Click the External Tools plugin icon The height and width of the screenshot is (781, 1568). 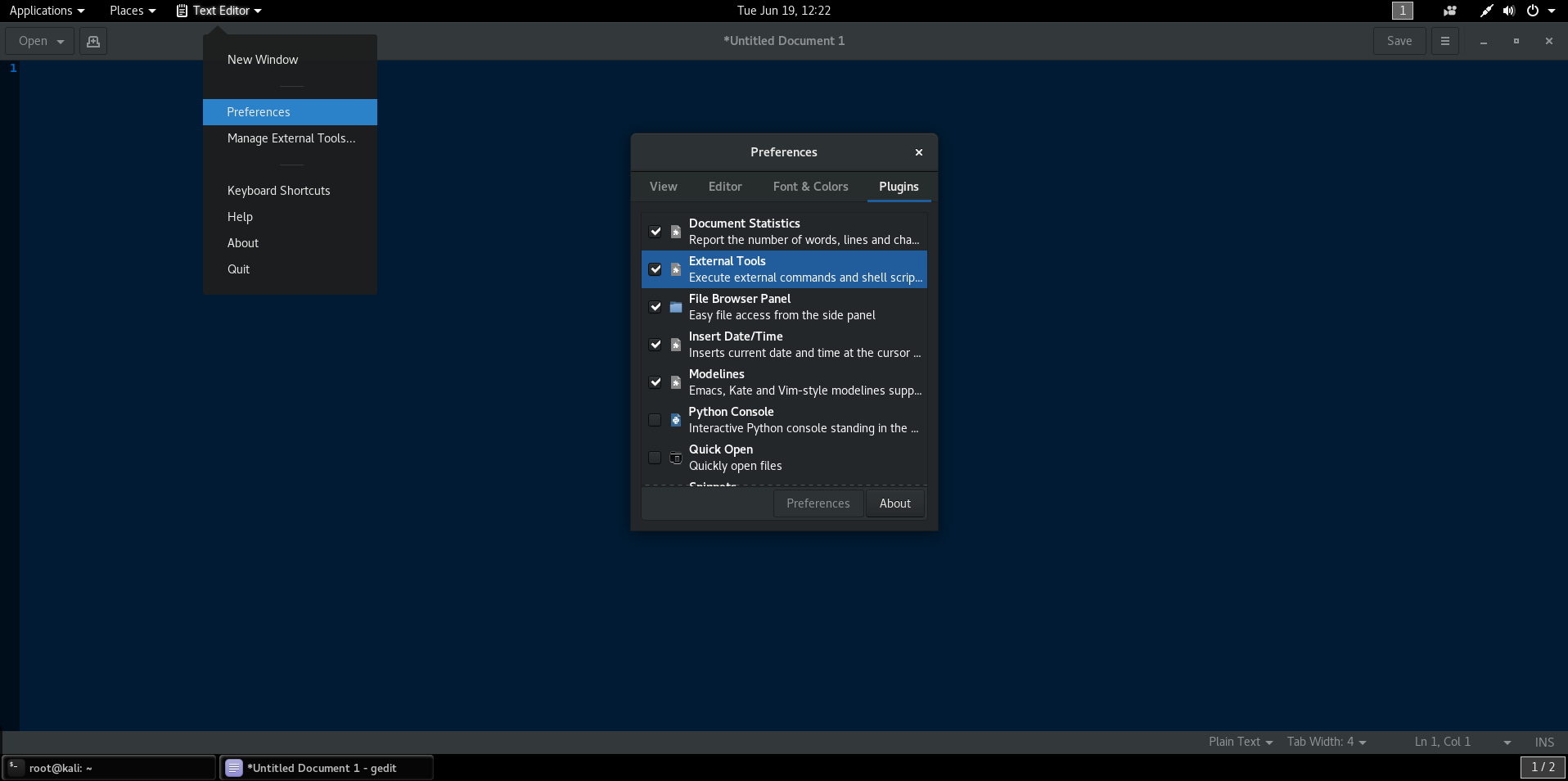(674, 269)
